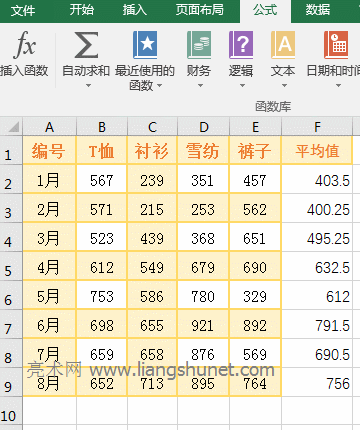This screenshot has height=430, width=360.
Task: Open the 文件 menu tab
Action: (x=22, y=11)
